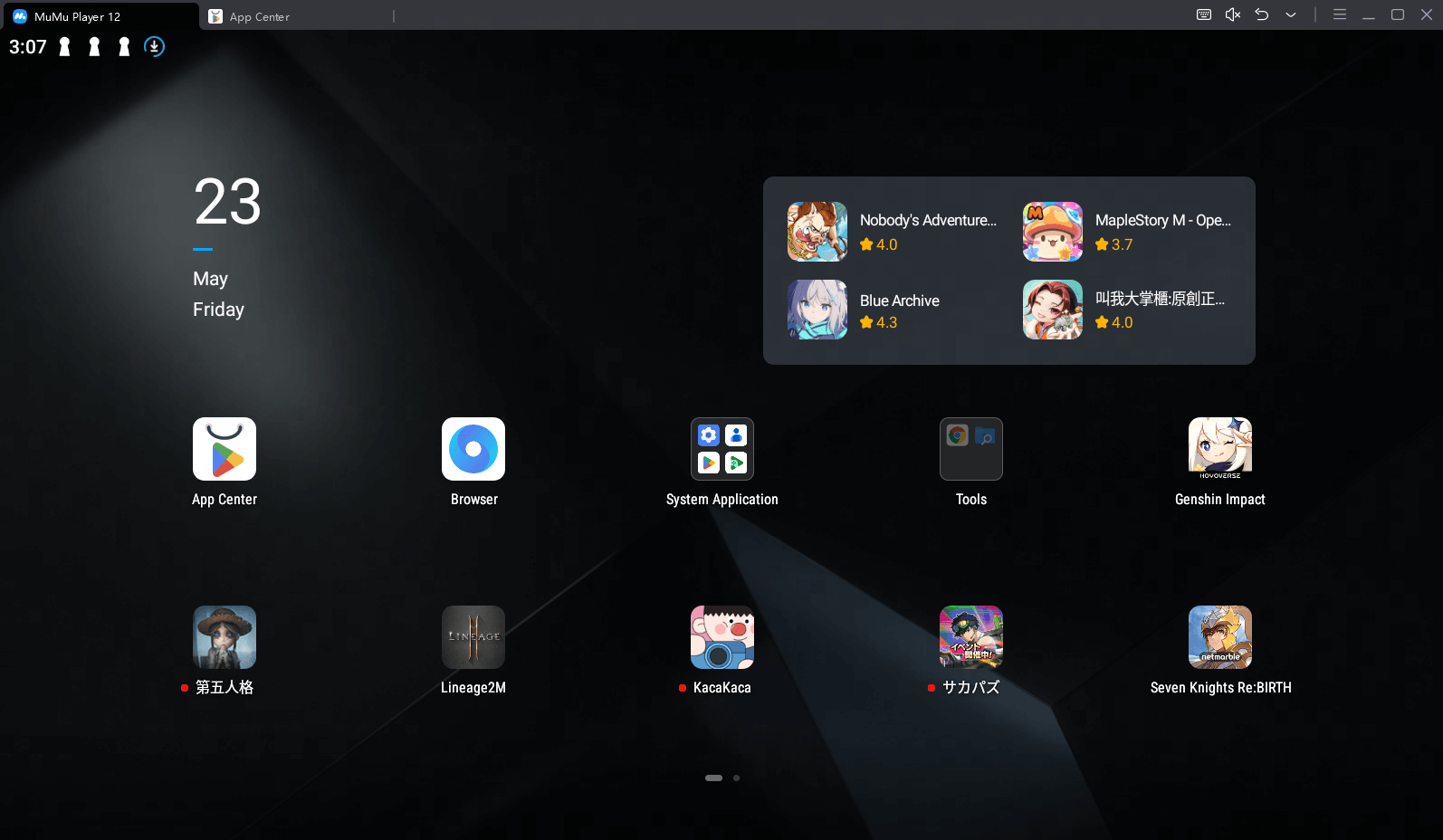Click the back arrow icon in title bar
The height and width of the screenshot is (840, 1443).
[1262, 14]
